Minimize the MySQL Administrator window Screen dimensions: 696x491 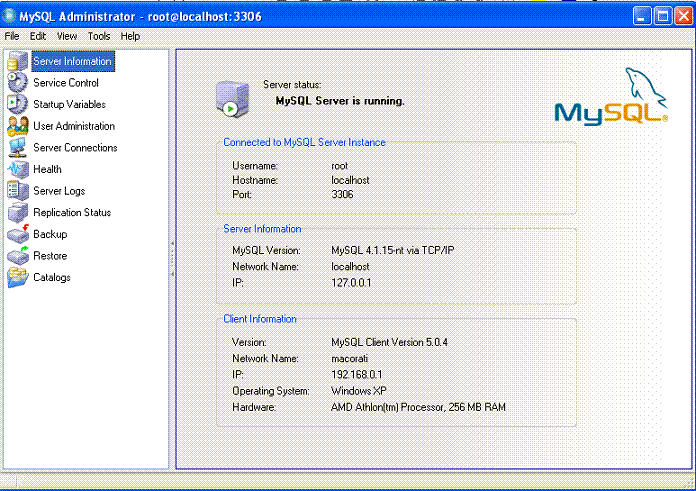click(x=642, y=16)
